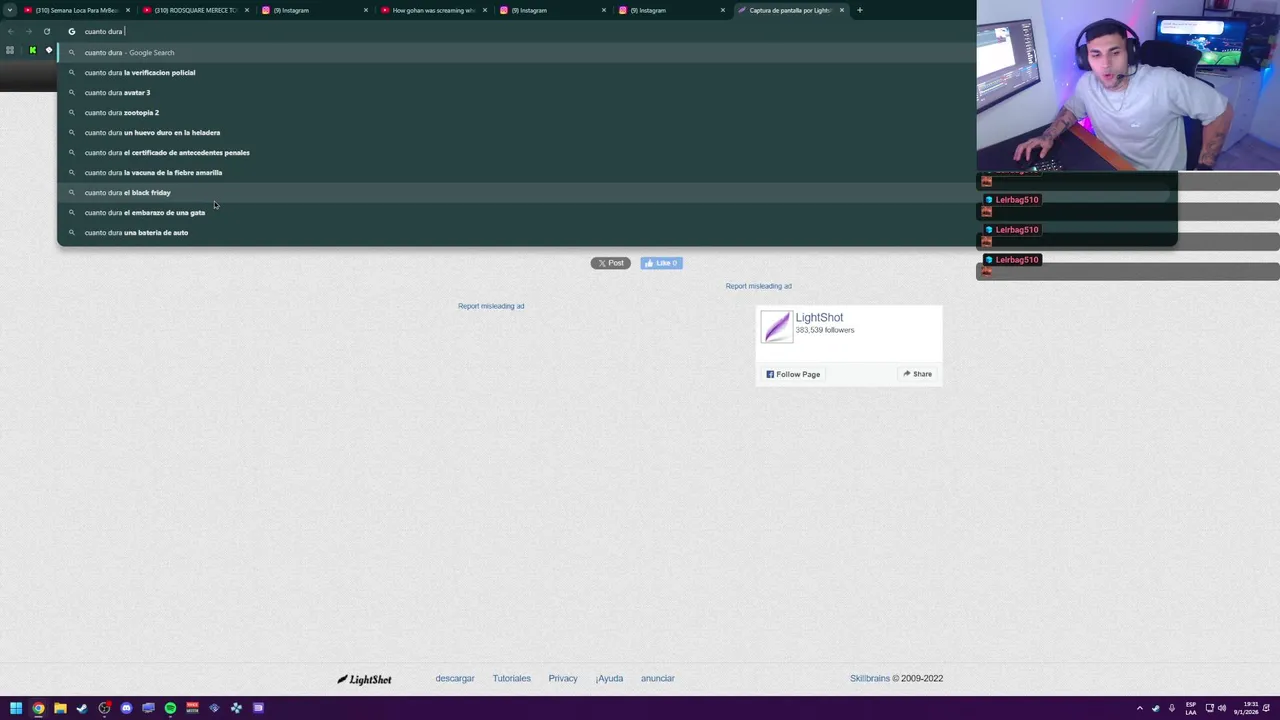Click Follow Page on LightShot widget

click(x=793, y=374)
